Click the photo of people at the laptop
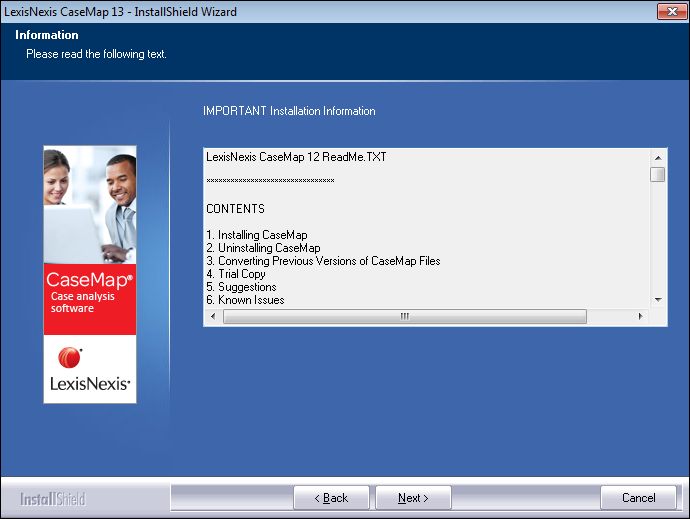The height and width of the screenshot is (519, 690). (90, 205)
